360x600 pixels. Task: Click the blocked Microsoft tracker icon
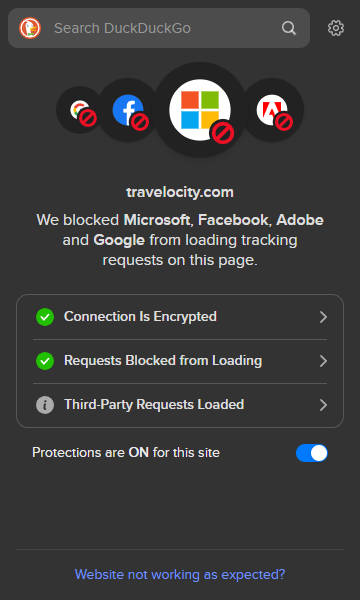point(200,110)
